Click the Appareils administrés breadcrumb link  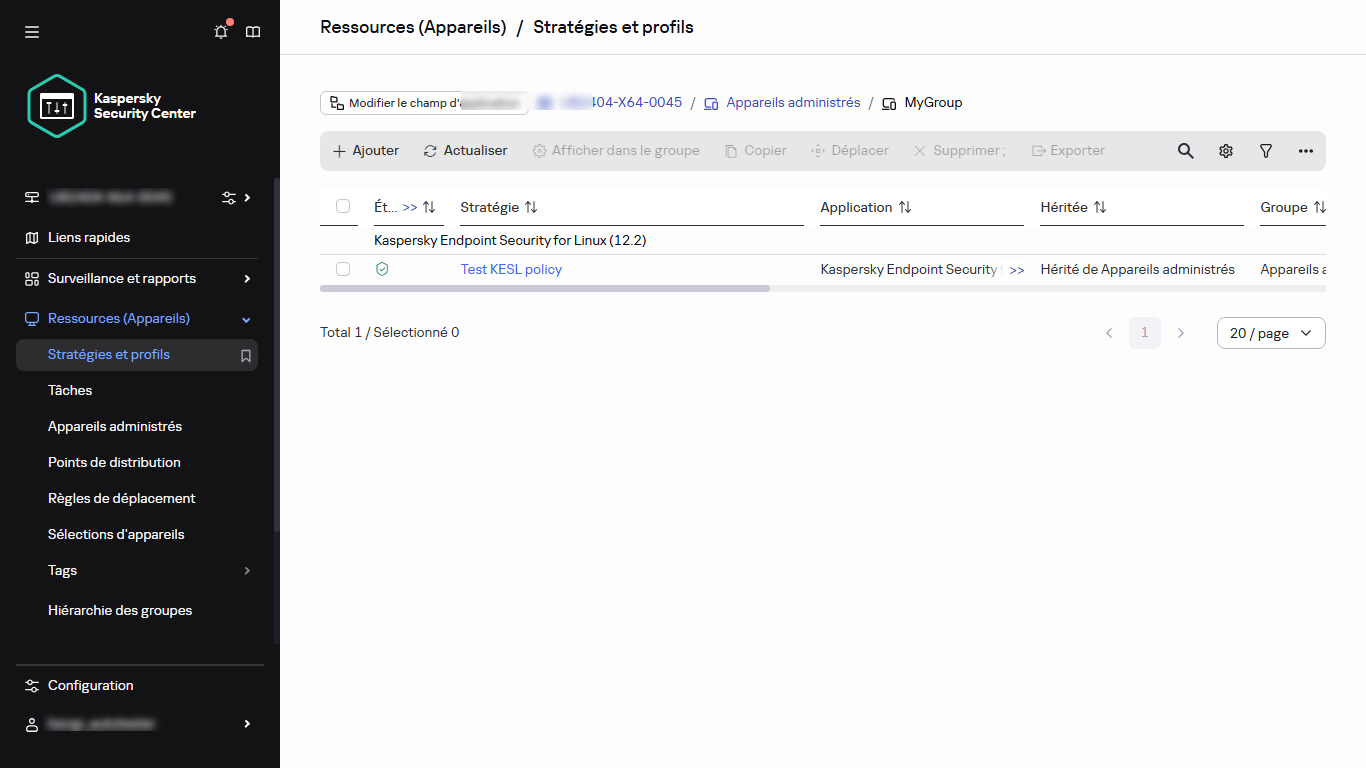click(792, 102)
